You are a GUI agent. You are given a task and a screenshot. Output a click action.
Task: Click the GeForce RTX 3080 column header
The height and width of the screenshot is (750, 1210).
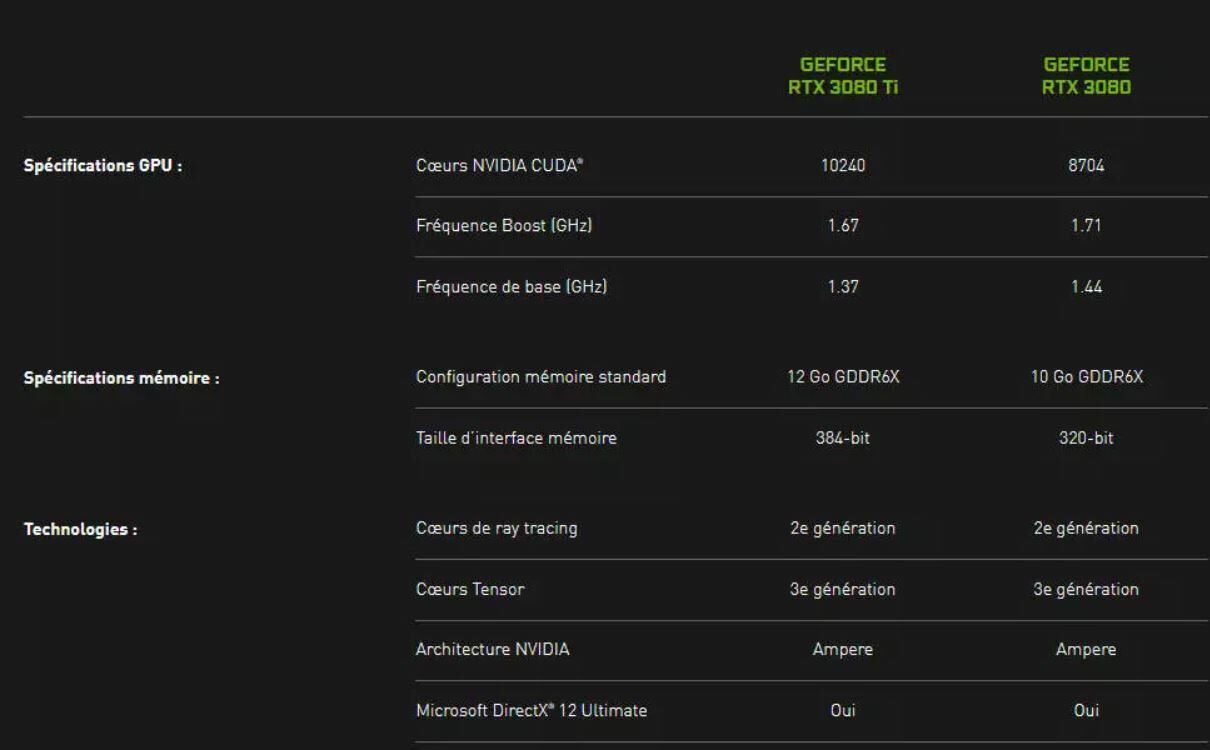coord(1086,76)
